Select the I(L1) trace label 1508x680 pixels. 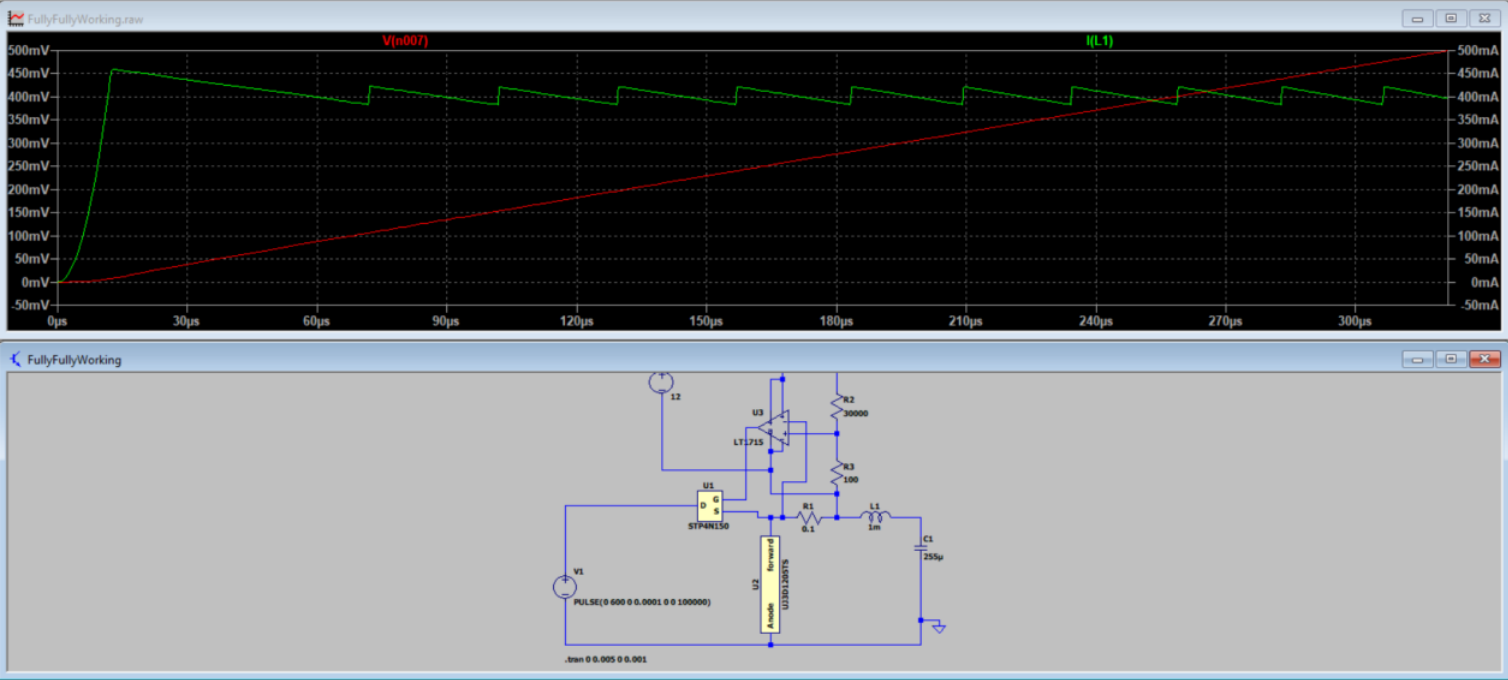point(1099,40)
